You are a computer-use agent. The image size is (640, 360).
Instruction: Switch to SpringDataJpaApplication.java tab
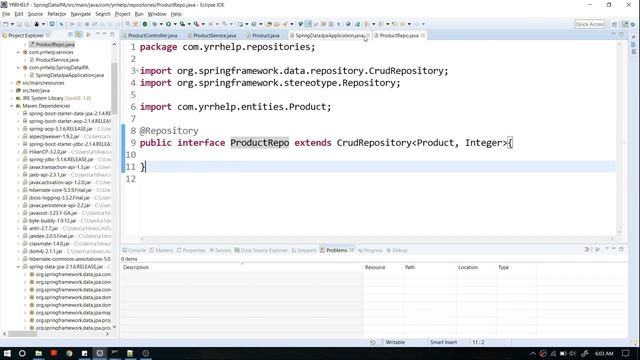pos(329,36)
